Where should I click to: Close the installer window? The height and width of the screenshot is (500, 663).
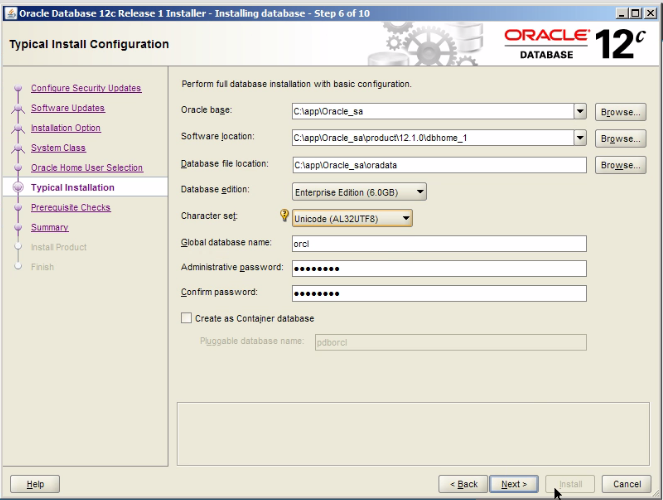(x=650, y=14)
